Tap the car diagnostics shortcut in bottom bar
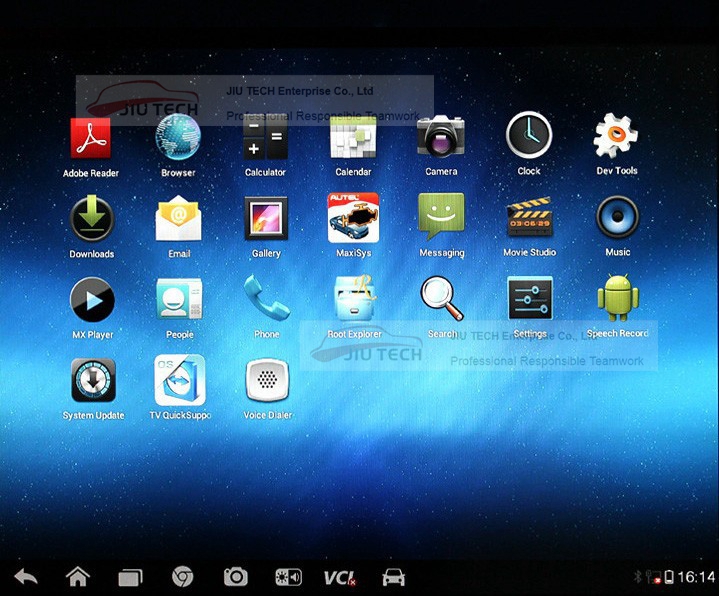The image size is (719, 596). [393, 578]
